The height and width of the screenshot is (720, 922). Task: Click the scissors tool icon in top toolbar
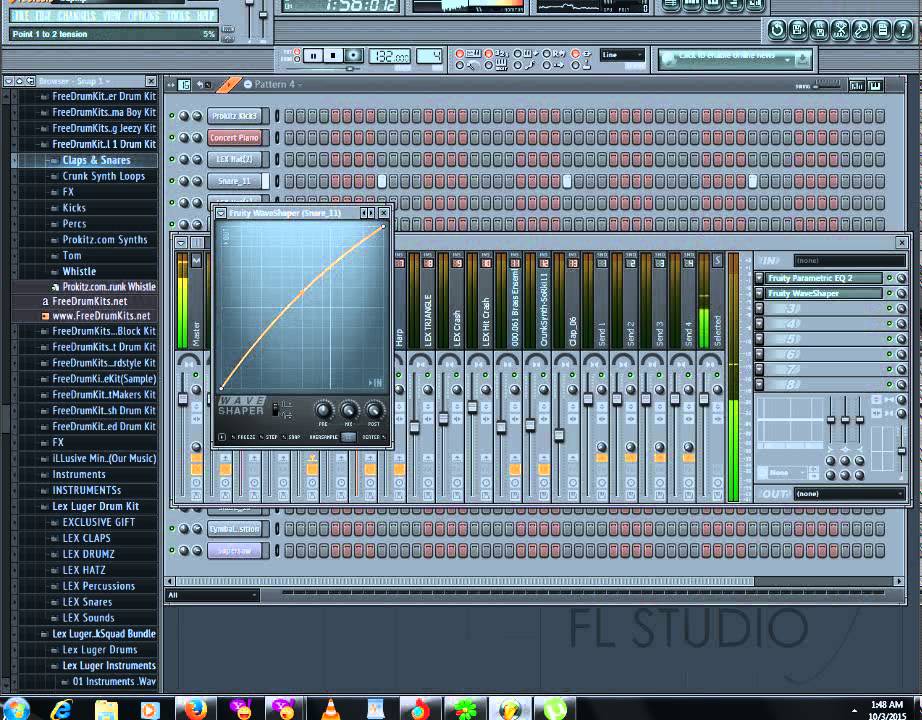840,29
